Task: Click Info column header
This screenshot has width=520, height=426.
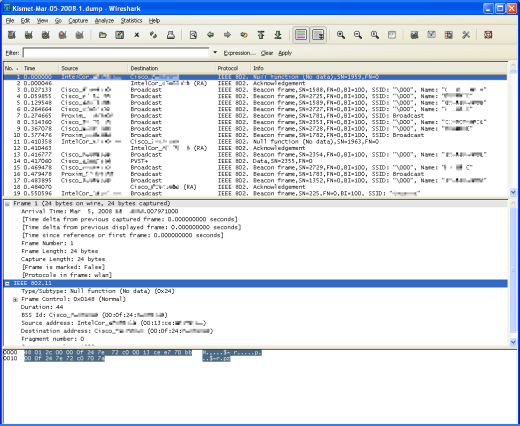Action: coord(379,68)
